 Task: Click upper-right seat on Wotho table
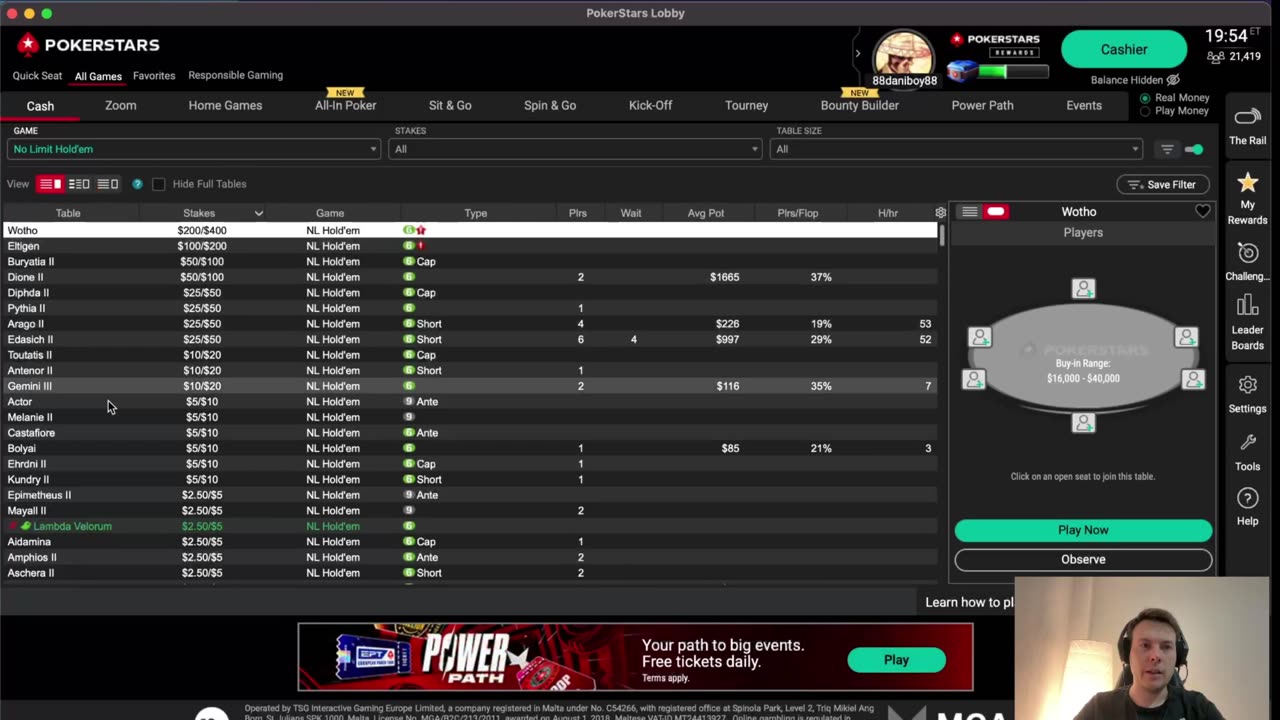click(x=1186, y=338)
